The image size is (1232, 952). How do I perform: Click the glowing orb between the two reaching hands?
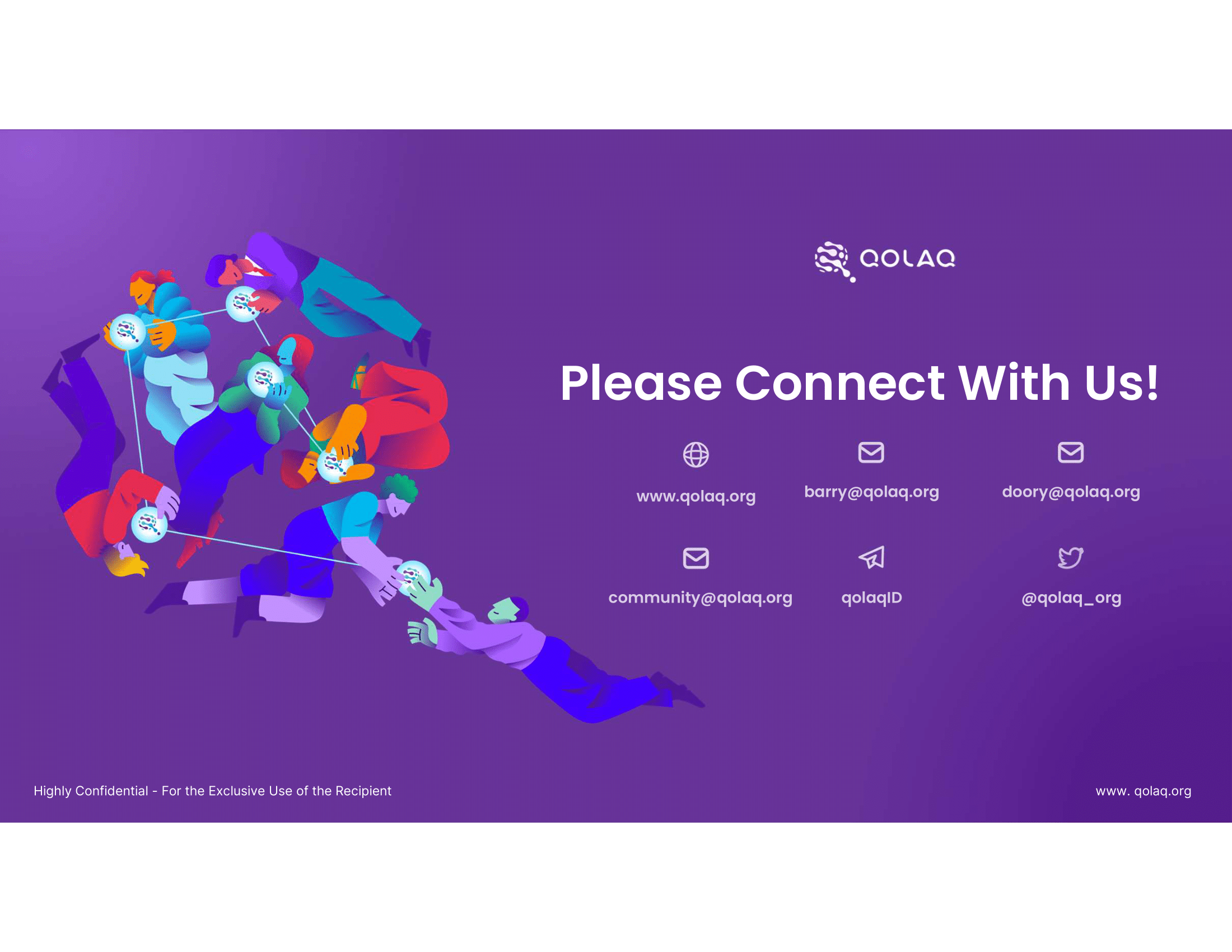coord(413,577)
